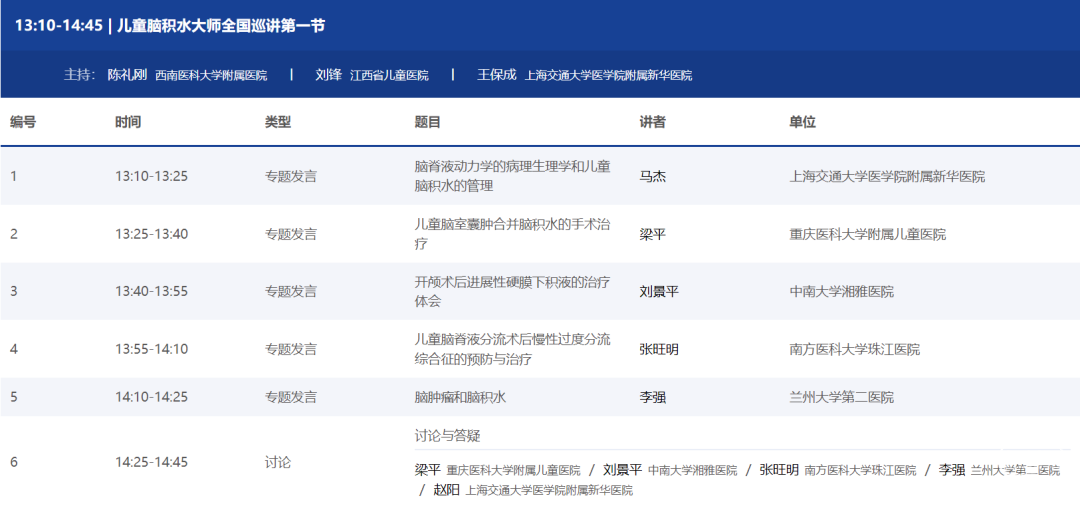Select host name 陈礼刚 in the header
1080x508 pixels.
pos(129,75)
